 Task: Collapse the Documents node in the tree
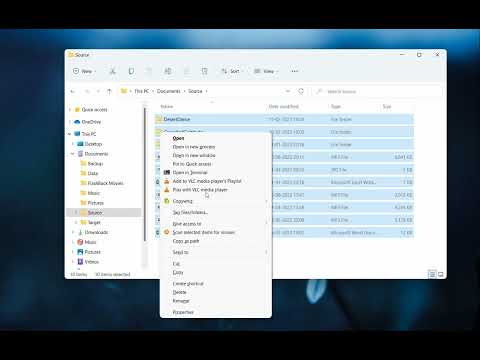(x=73, y=154)
